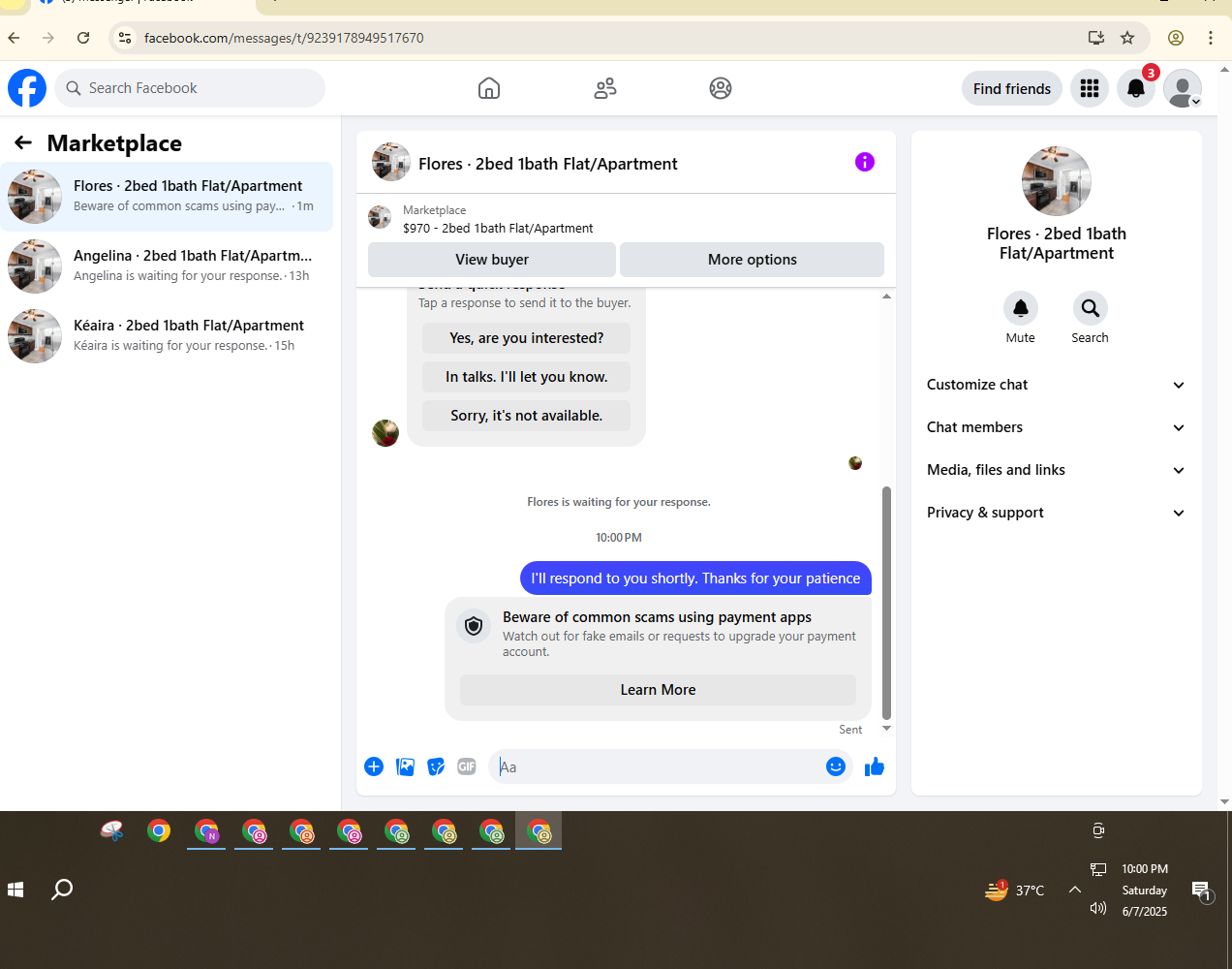Open the Windows action center notification icon
The image size is (1232, 969).
pyautogui.click(x=1201, y=891)
